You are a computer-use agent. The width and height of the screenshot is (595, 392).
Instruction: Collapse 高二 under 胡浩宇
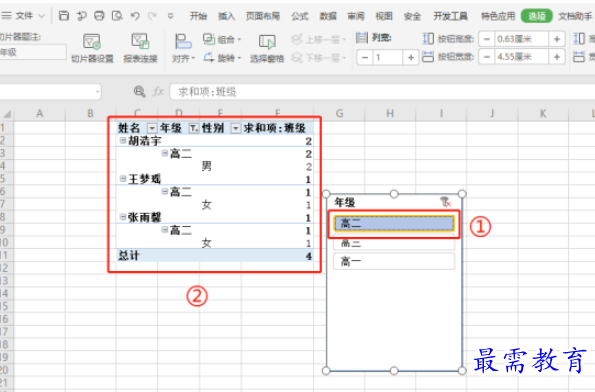pos(165,153)
